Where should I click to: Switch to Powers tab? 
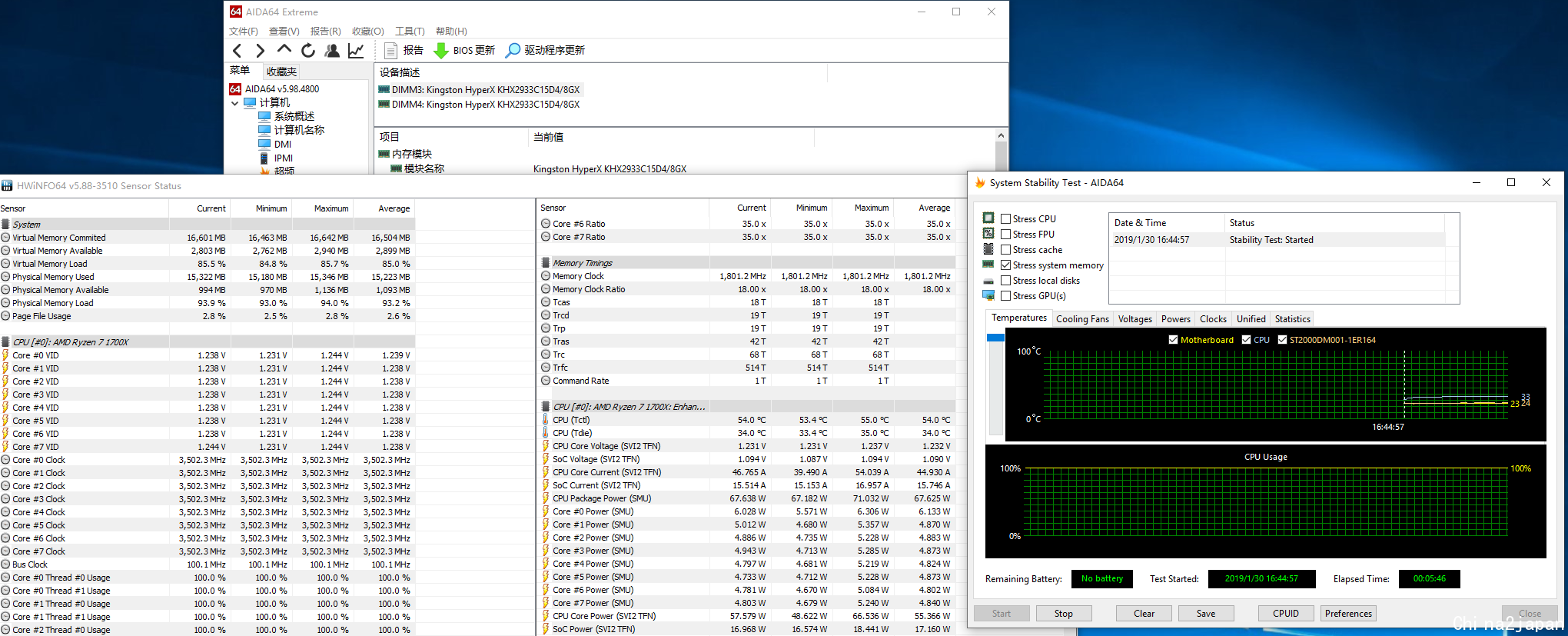(x=1175, y=319)
